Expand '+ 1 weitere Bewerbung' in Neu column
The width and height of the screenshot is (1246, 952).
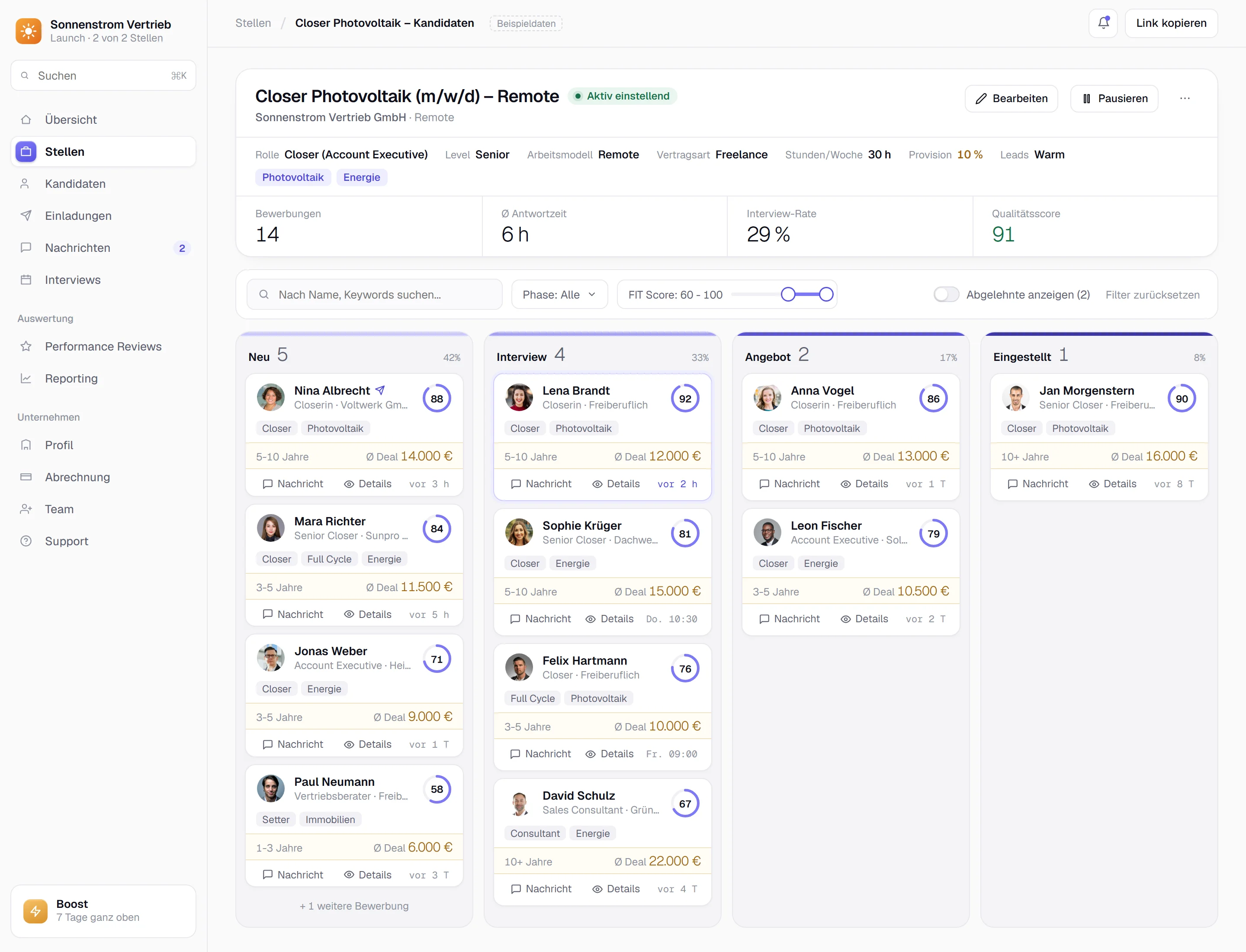coord(354,906)
